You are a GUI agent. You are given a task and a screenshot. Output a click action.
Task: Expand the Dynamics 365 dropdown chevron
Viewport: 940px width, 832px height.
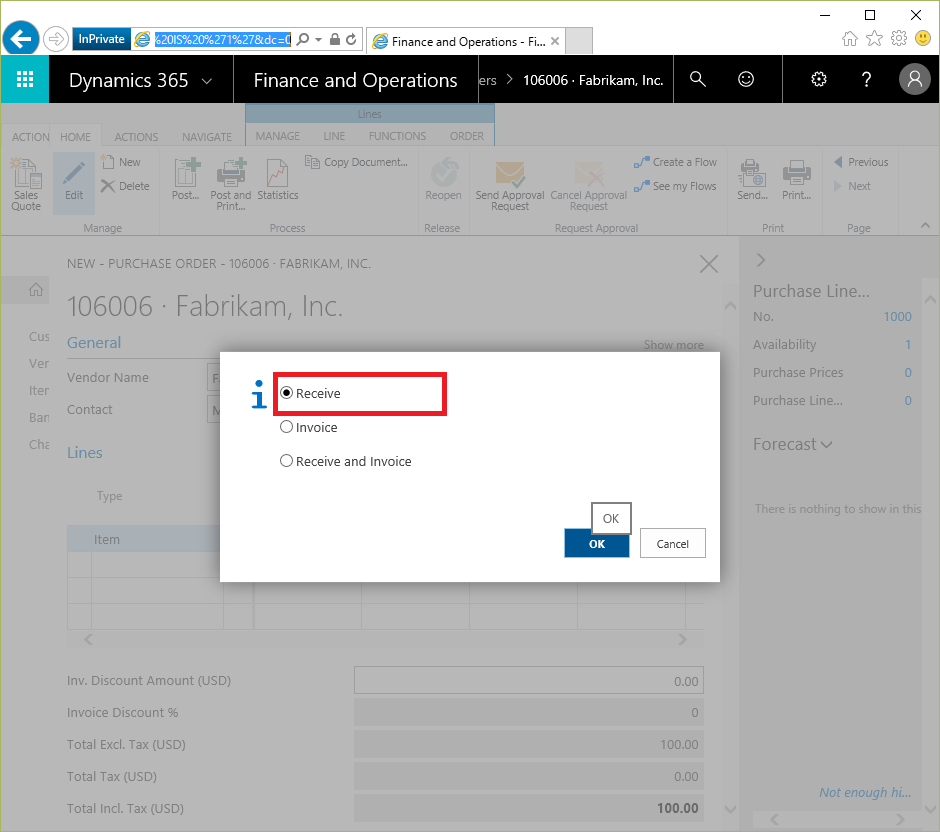[x=207, y=80]
